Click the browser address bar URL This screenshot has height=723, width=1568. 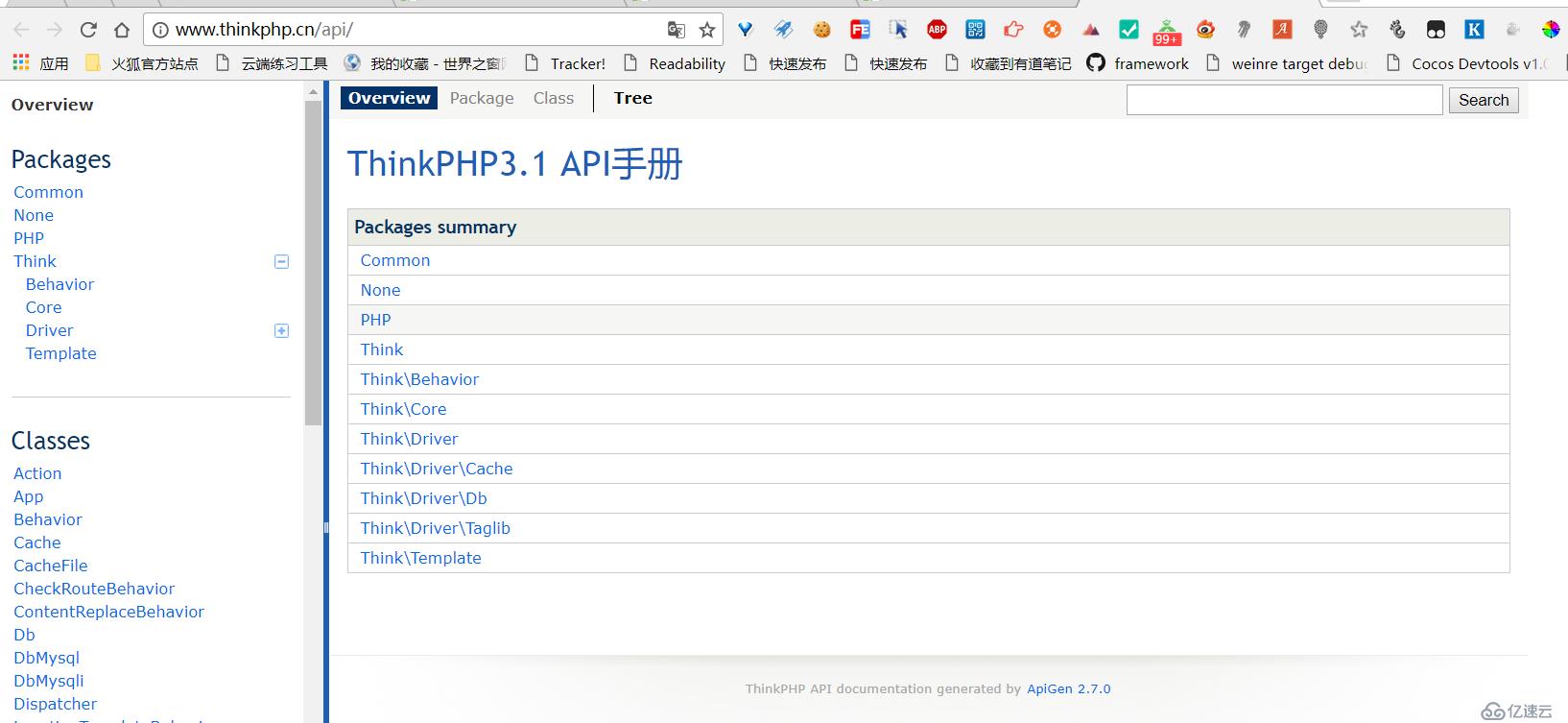pyautogui.click(x=264, y=30)
